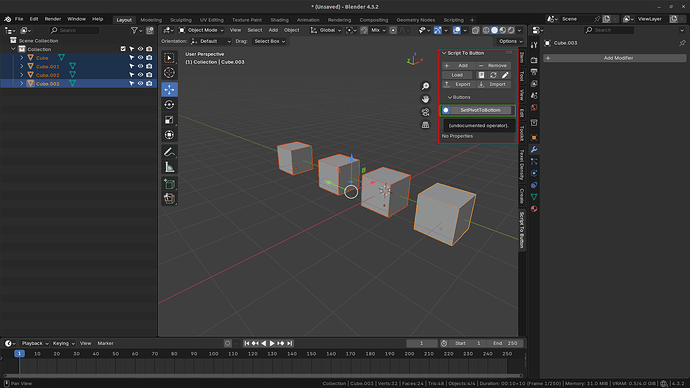Image resolution: width=690 pixels, height=388 pixels.
Task: Toggle snapping magnet in header
Action: point(364,30)
